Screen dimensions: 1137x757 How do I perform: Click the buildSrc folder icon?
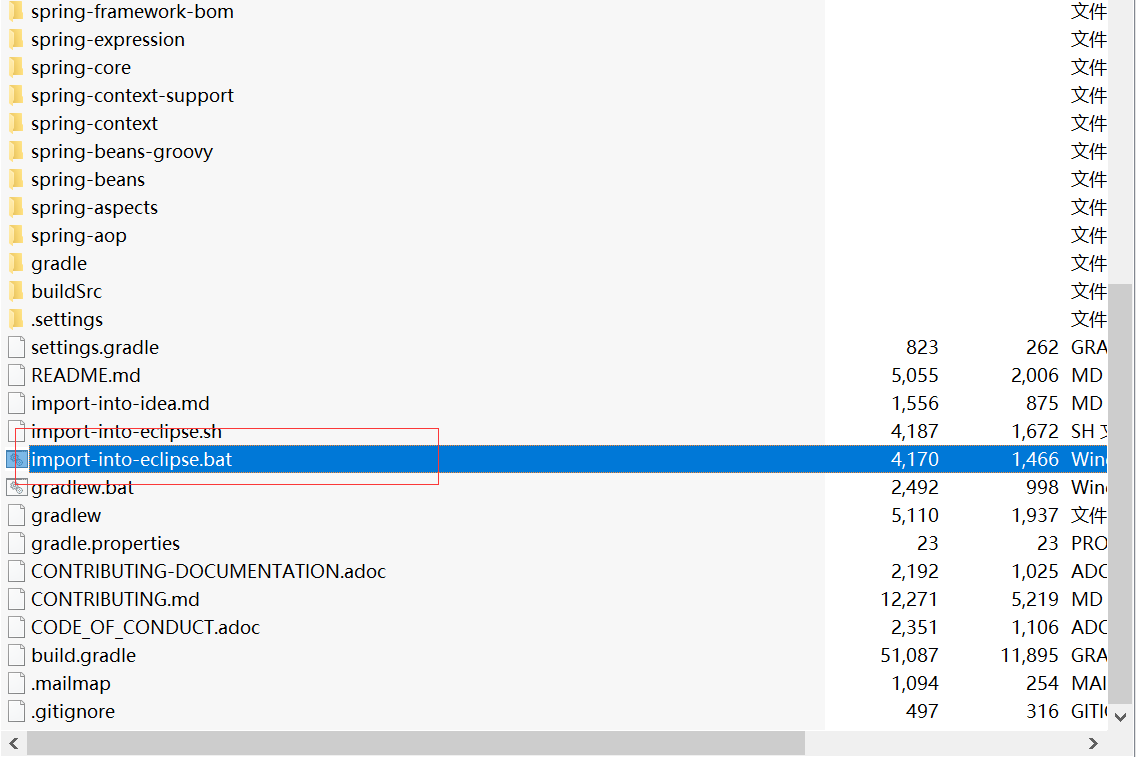coord(16,291)
